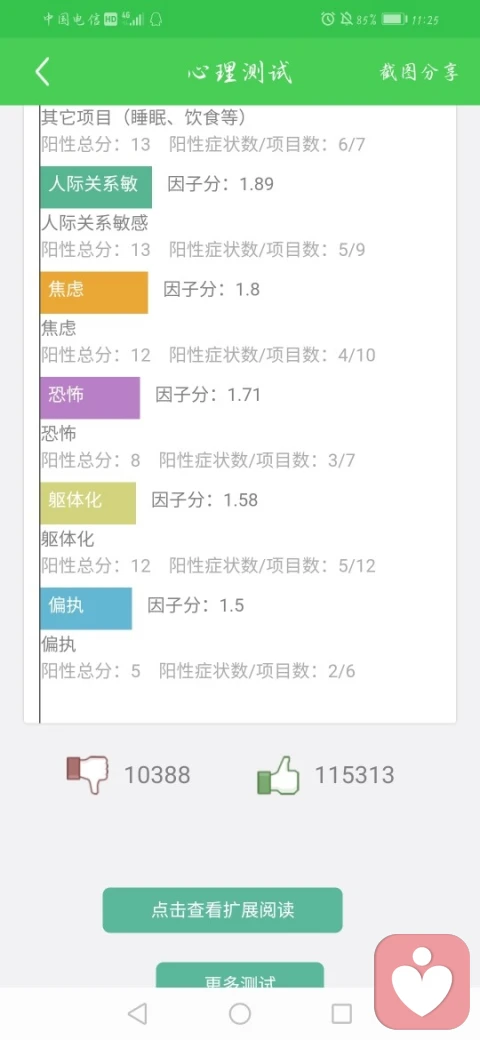Tap battery indicator in status bar
Viewport: 480px width, 1040px height.
394,19
